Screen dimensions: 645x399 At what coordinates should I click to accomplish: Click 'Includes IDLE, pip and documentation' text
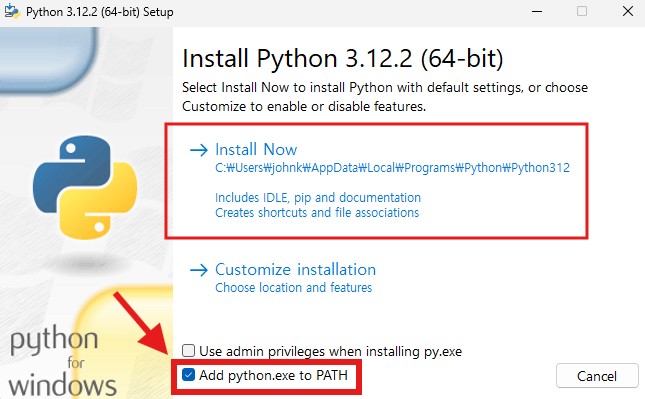tap(318, 197)
